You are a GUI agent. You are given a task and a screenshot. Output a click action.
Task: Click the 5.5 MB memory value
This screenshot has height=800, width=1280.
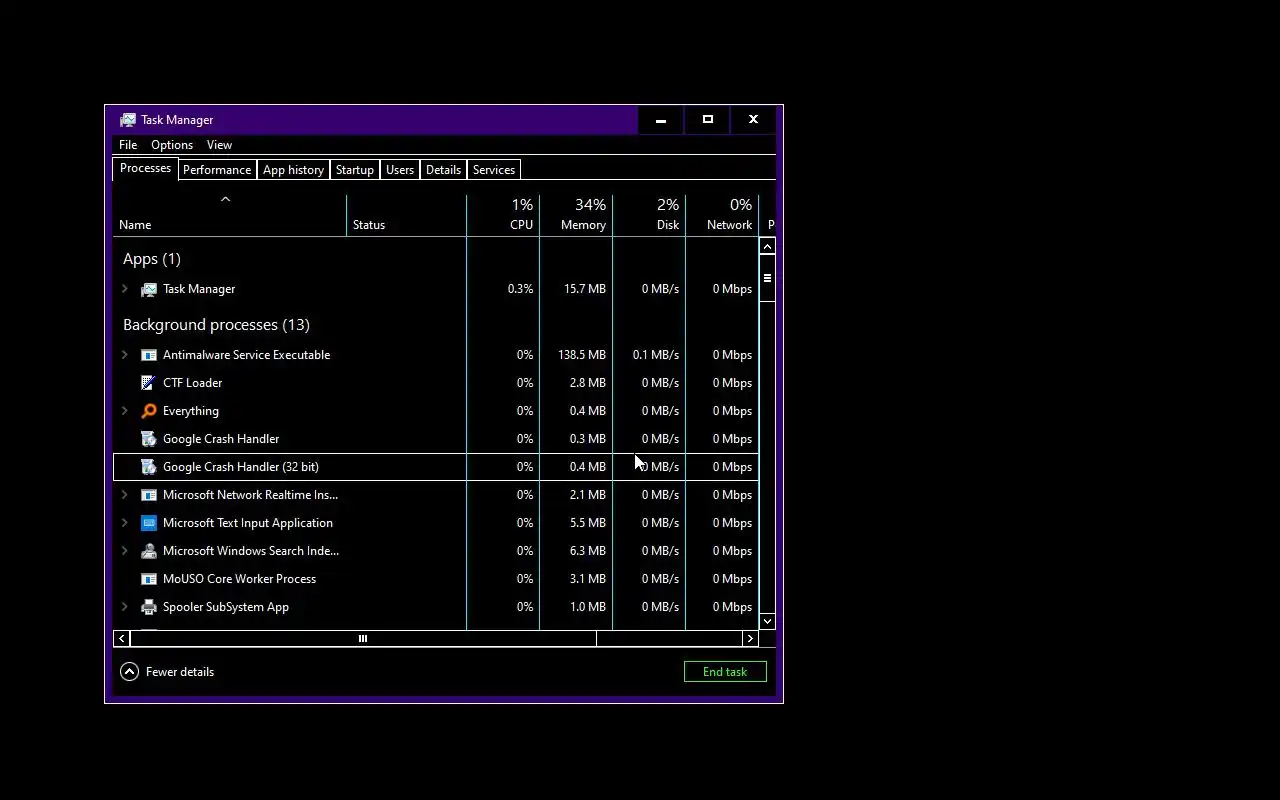588,523
